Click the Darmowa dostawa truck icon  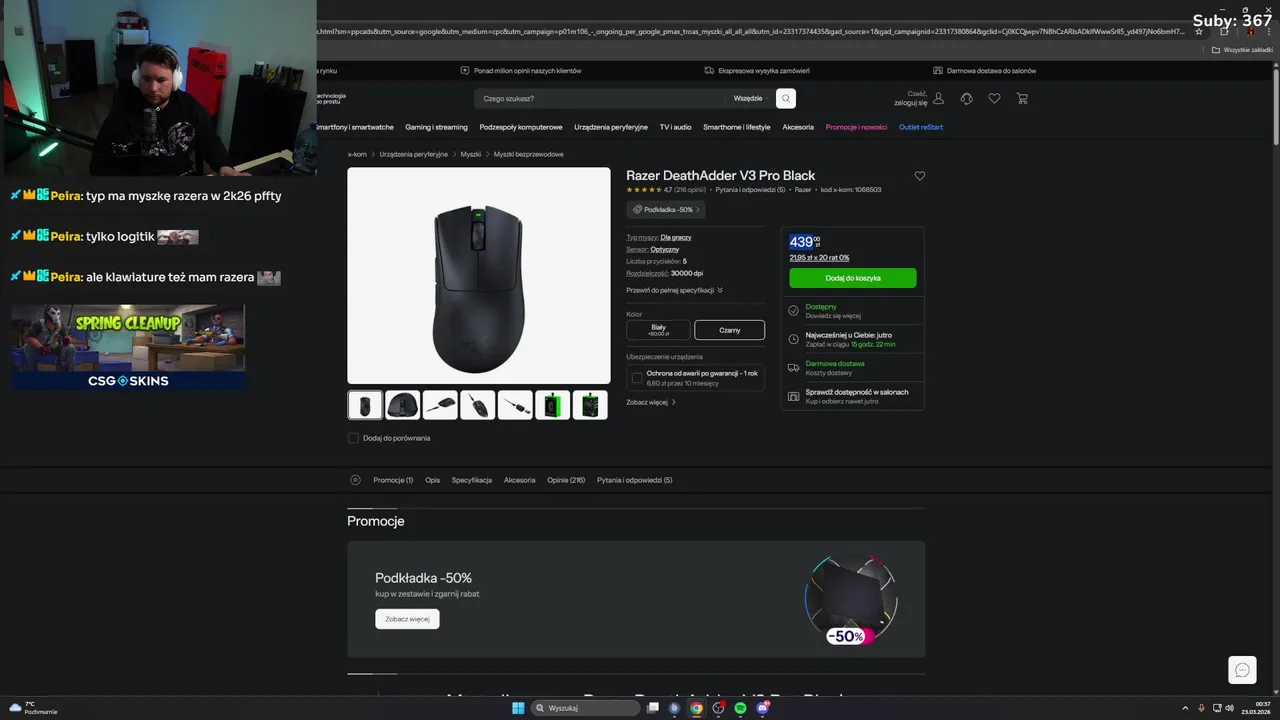click(x=793, y=368)
